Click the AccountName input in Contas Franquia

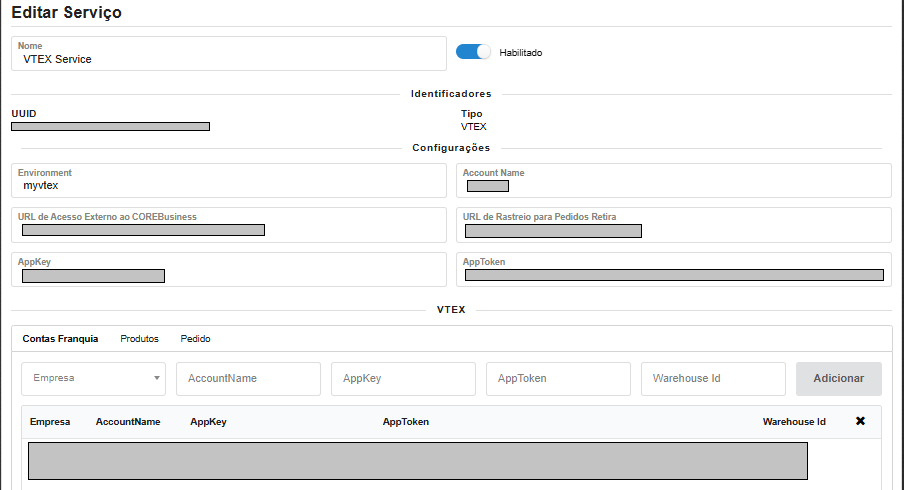248,379
